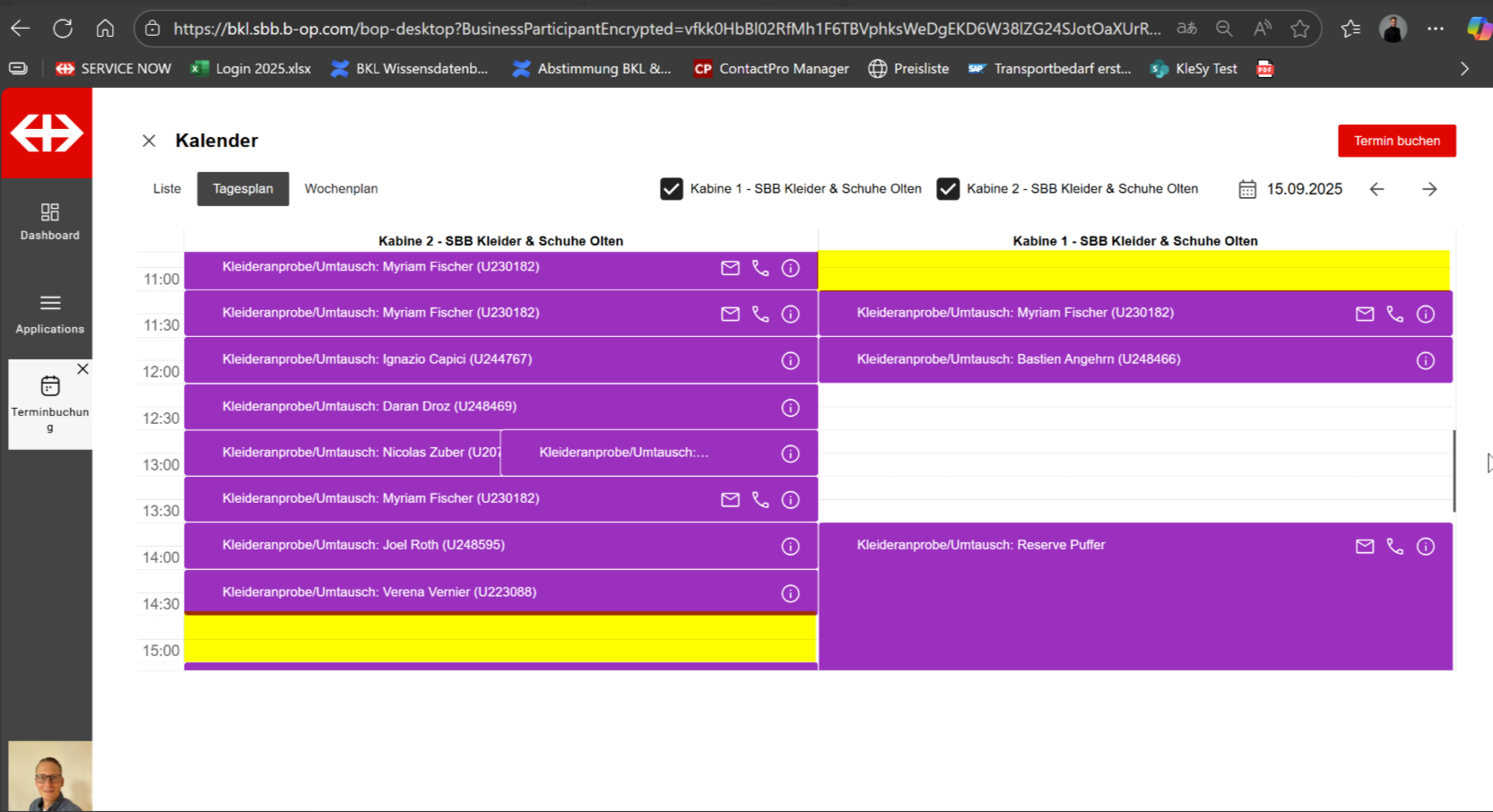The width and height of the screenshot is (1493, 812).
Task: Click phone icon on Reserve Puffer appointment
Action: click(x=1394, y=546)
